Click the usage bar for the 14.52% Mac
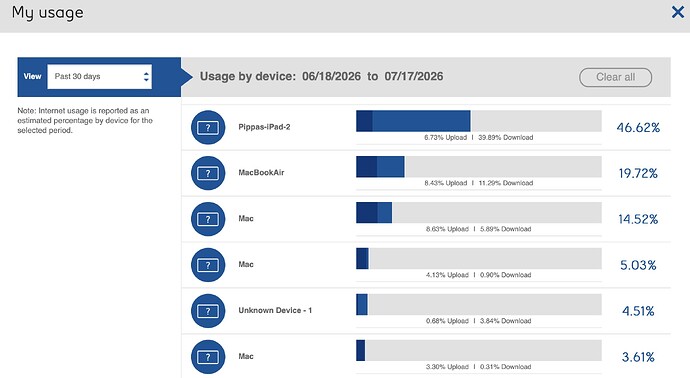This screenshot has height=378, width=690. pos(479,213)
